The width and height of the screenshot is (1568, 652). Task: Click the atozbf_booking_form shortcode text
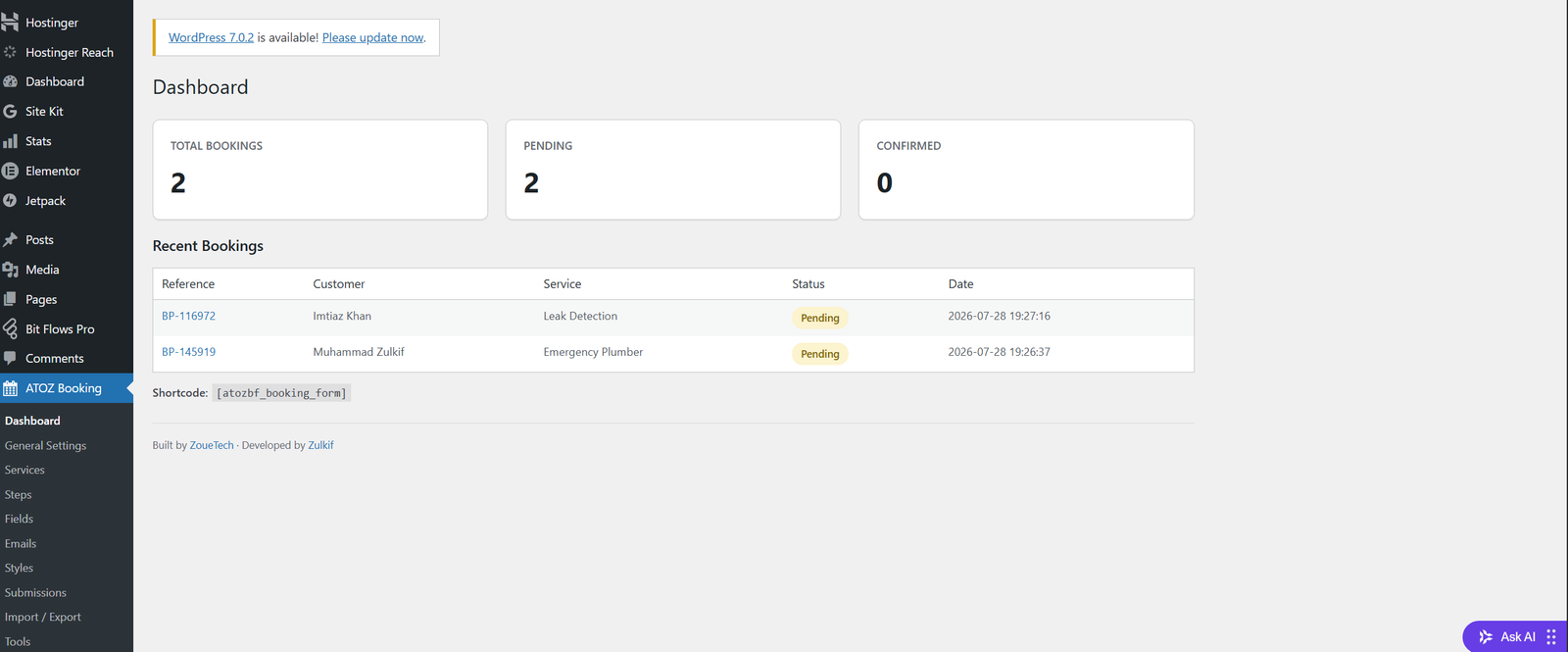coord(281,393)
